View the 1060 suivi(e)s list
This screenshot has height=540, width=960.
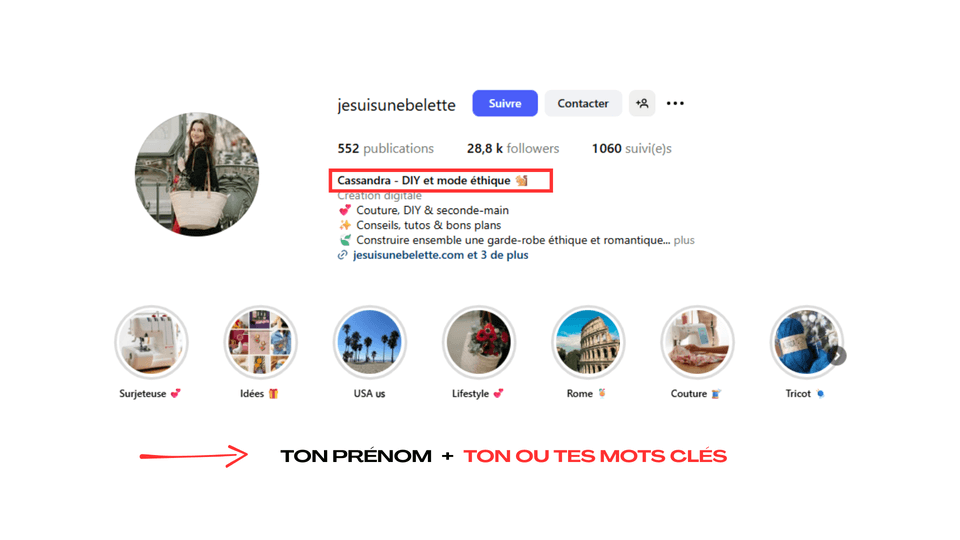click(x=631, y=148)
